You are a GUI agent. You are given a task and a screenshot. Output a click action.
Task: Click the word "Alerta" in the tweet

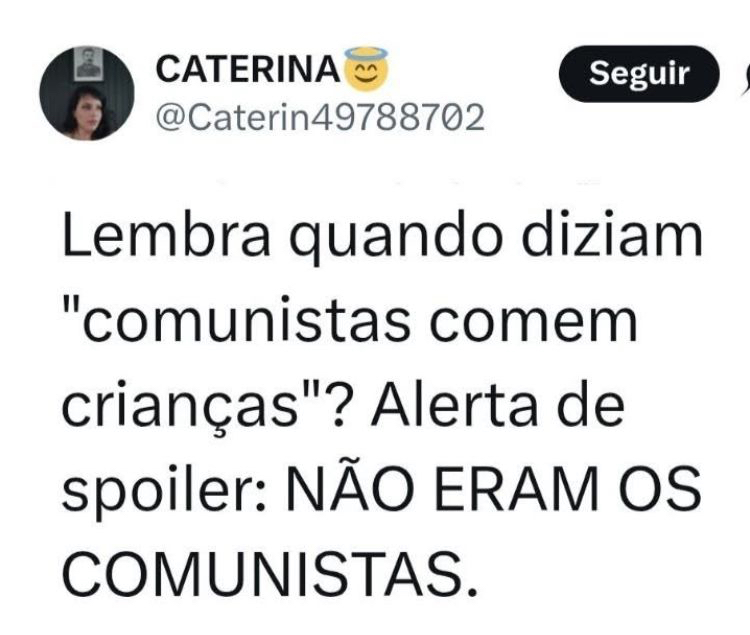[453, 406]
